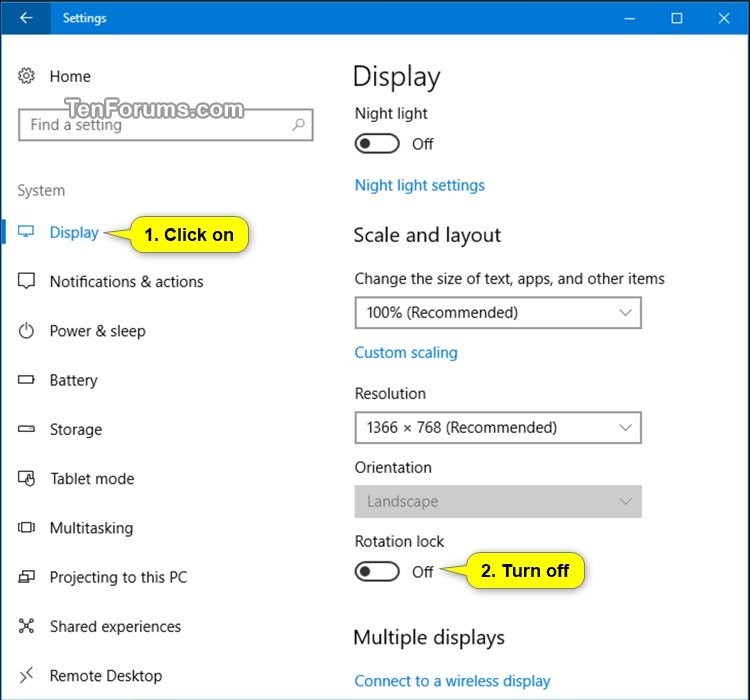The image size is (750, 700).
Task: Toggle the Rotation lock switch
Action: pos(377,572)
